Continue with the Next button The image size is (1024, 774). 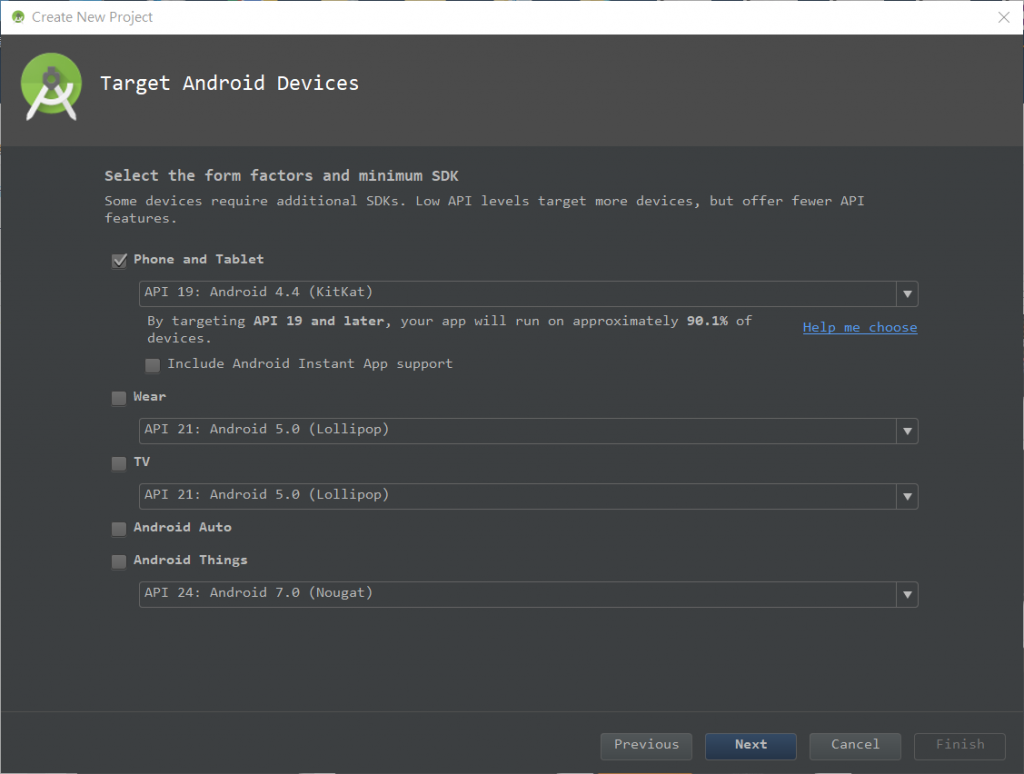(x=750, y=745)
